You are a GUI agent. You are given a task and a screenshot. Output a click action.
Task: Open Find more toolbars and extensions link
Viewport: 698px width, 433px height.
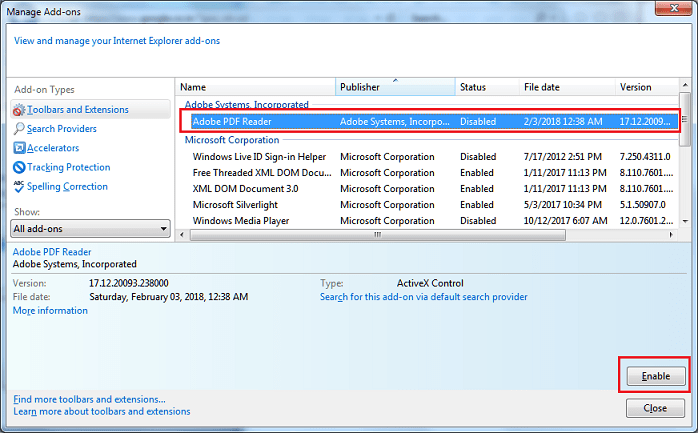89,399
